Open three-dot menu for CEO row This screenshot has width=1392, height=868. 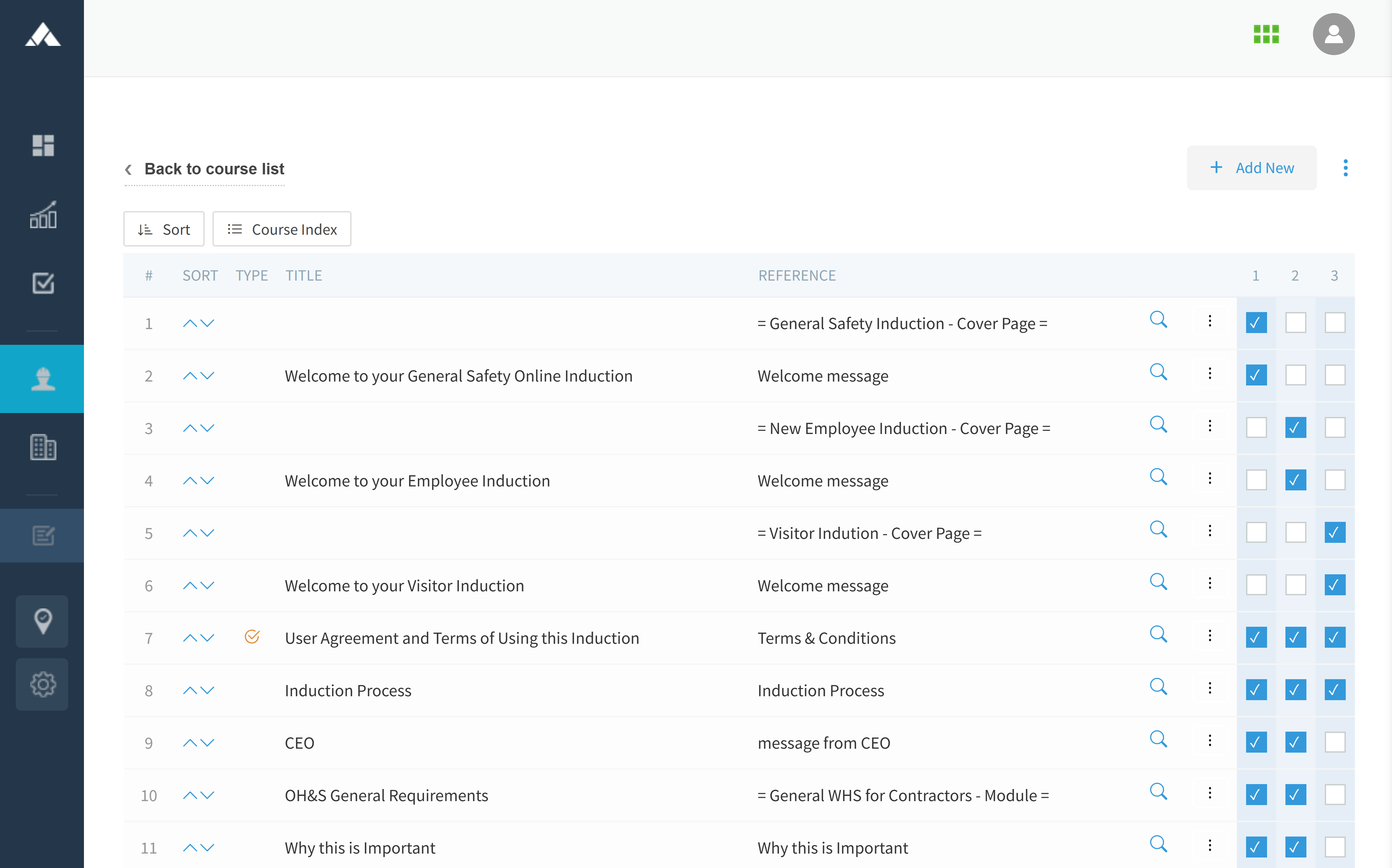click(x=1210, y=740)
